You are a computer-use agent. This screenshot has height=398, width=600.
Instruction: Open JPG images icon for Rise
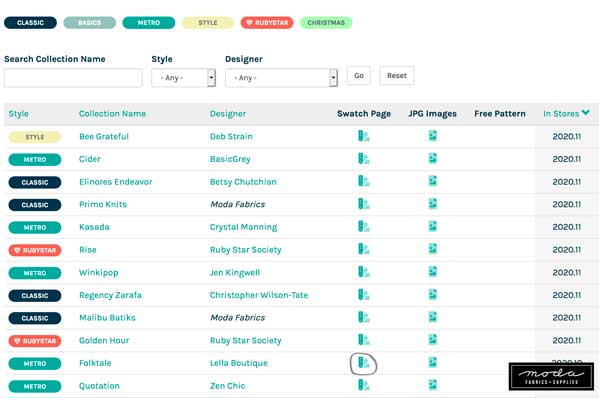[x=432, y=249]
